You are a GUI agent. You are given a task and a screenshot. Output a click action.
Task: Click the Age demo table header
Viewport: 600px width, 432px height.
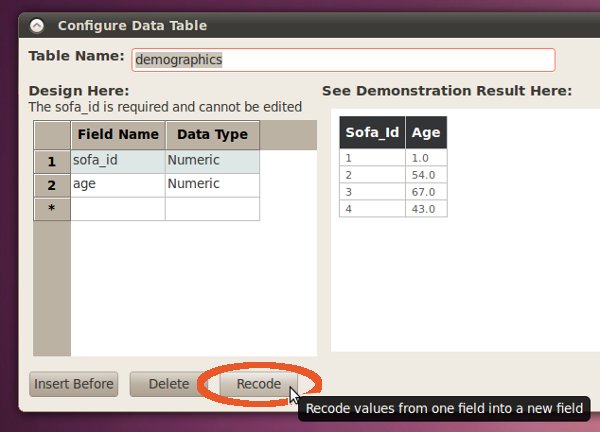(426, 132)
